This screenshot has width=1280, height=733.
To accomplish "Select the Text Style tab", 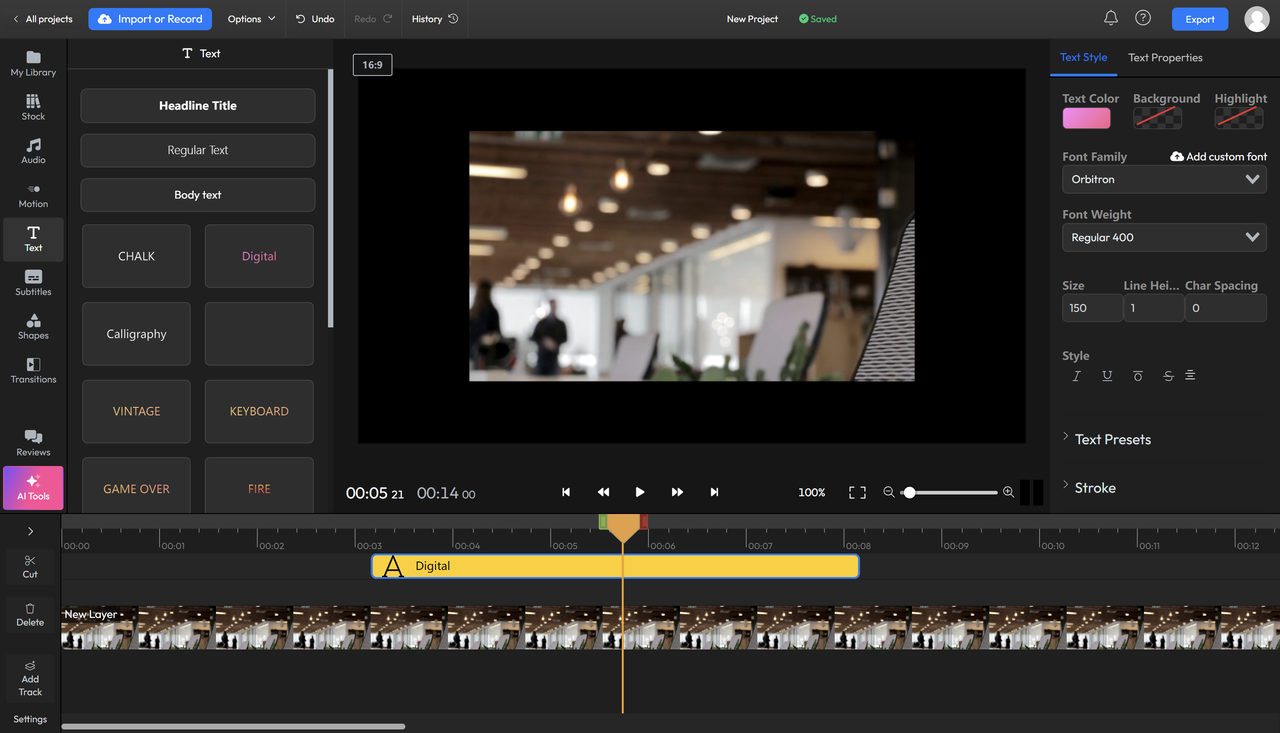I will pyautogui.click(x=1083, y=57).
